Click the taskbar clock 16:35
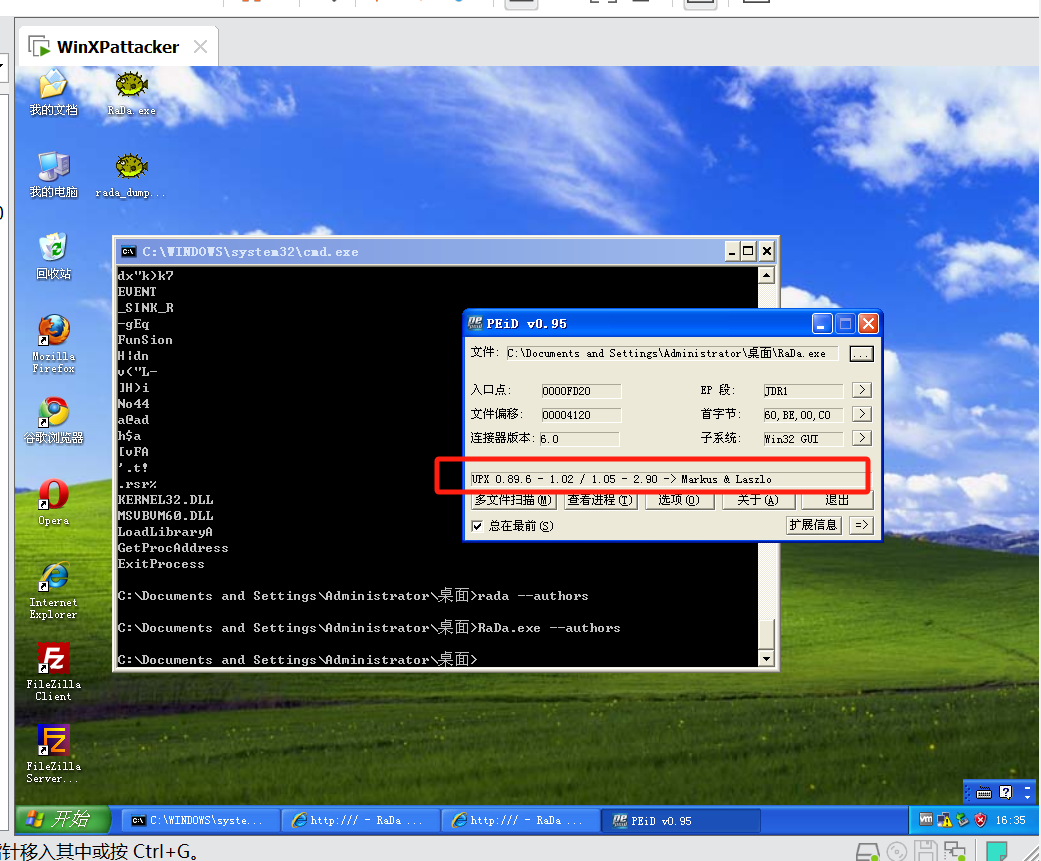The width and height of the screenshot is (1041, 861). pyautogui.click(x=1010, y=821)
